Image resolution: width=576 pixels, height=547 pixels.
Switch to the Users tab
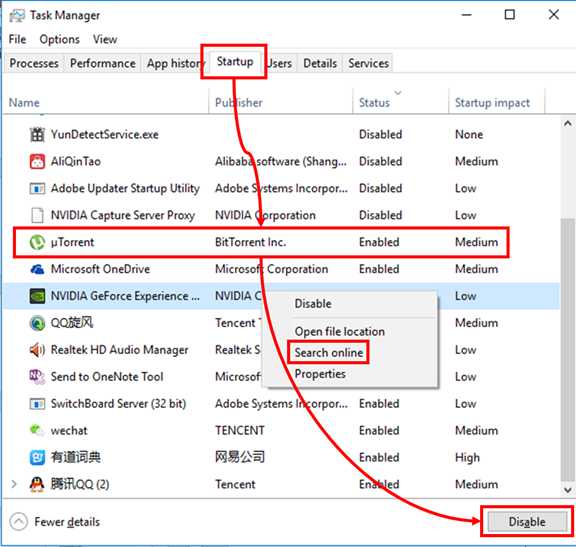280,63
